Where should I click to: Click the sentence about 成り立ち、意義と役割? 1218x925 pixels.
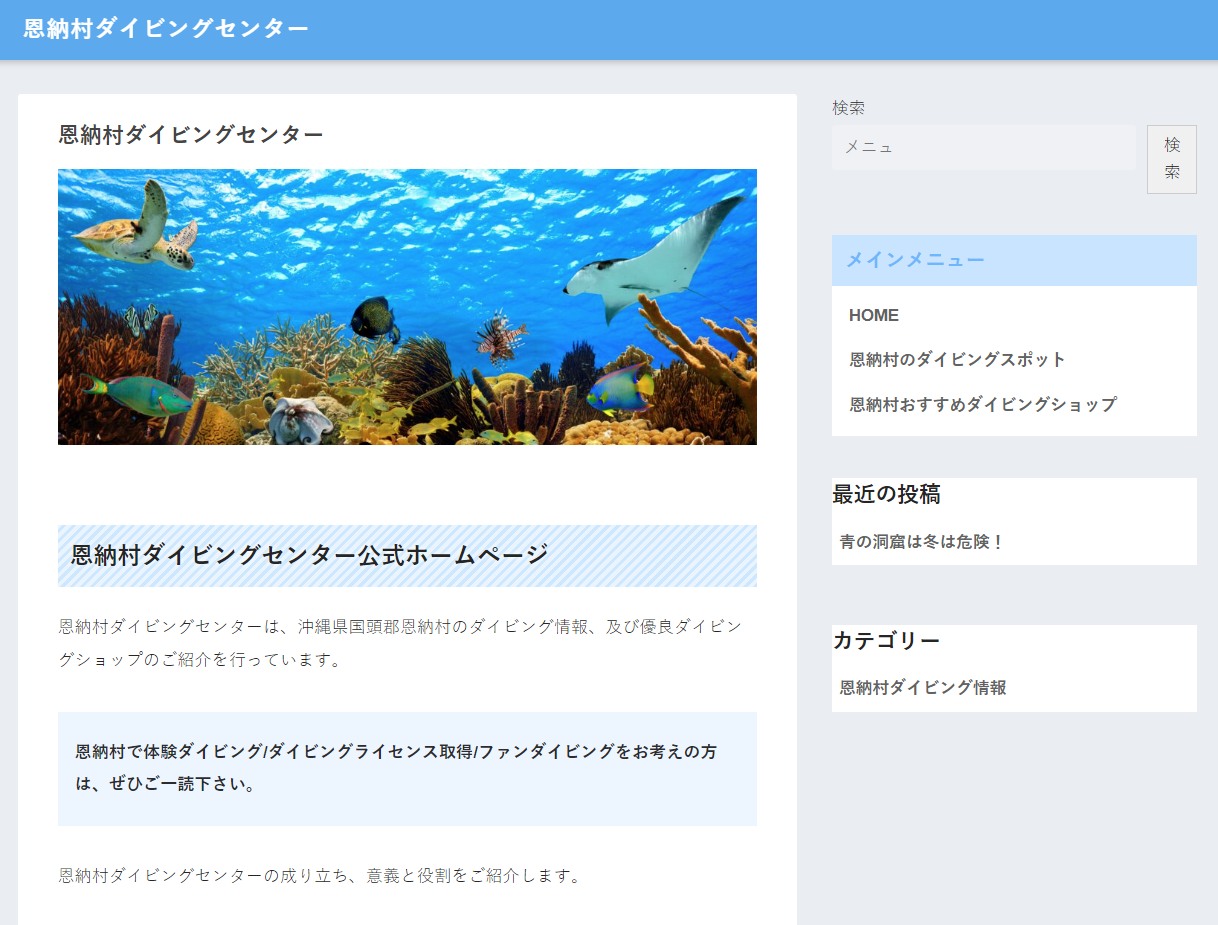click(x=320, y=876)
